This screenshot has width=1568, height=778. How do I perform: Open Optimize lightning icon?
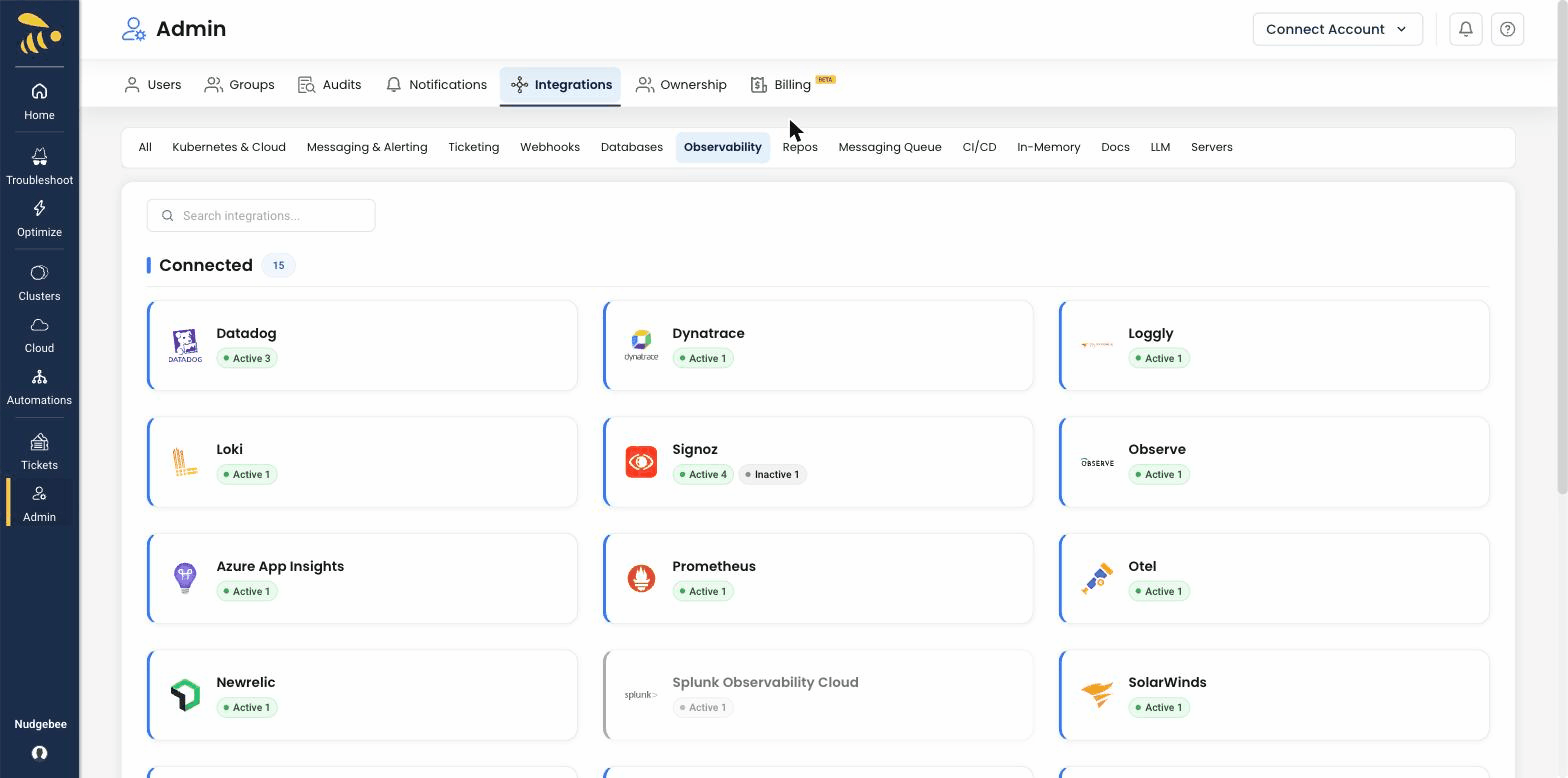[x=39, y=208]
